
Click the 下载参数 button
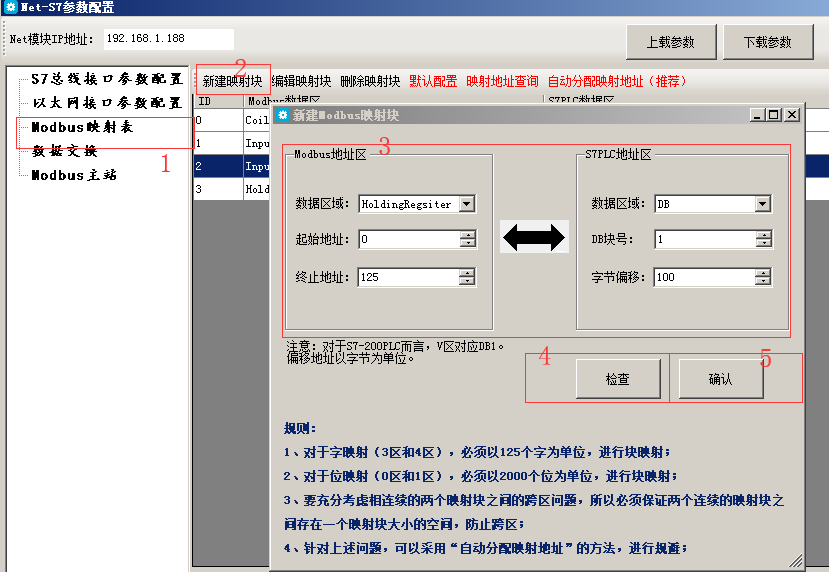tap(768, 42)
